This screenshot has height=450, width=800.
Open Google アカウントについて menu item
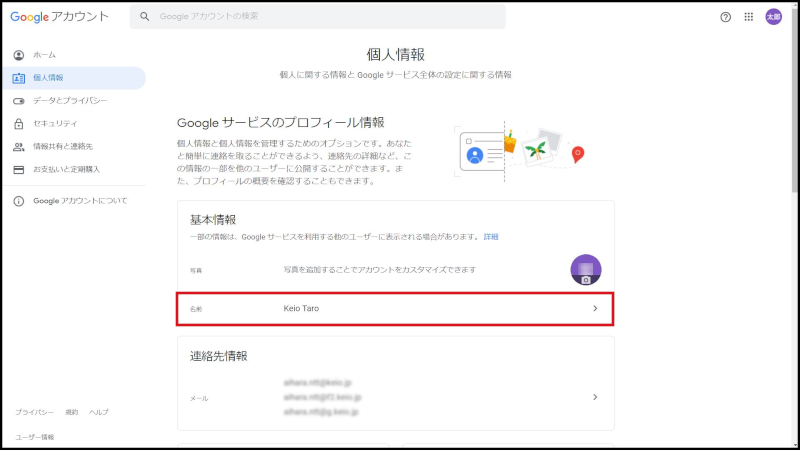click(x=80, y=201)
